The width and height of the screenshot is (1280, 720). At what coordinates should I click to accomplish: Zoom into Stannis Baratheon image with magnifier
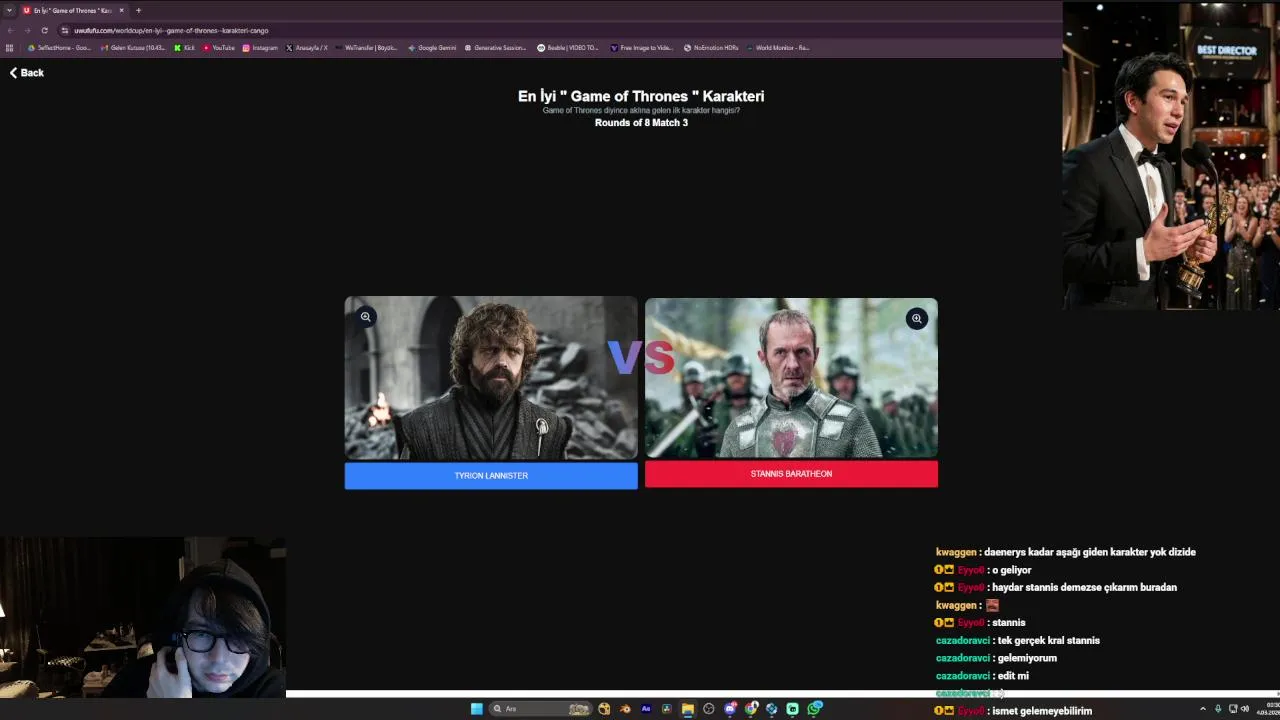916,319
